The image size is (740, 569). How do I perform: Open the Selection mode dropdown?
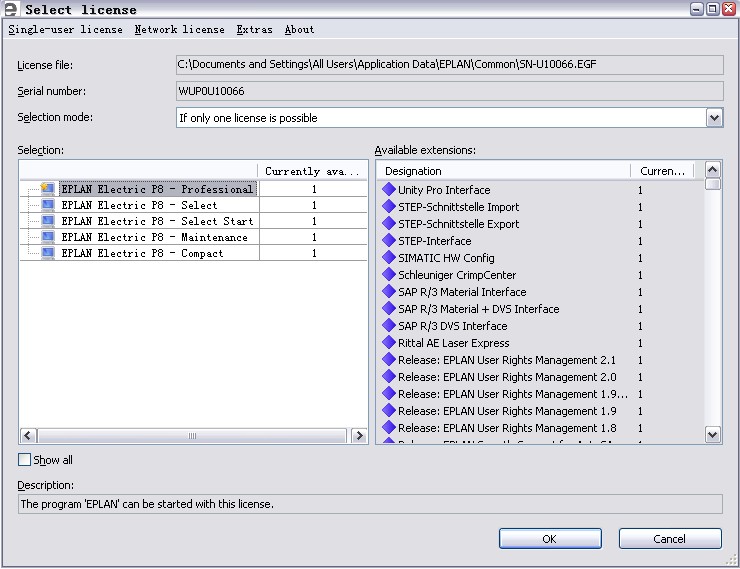(x=713, y=118)
